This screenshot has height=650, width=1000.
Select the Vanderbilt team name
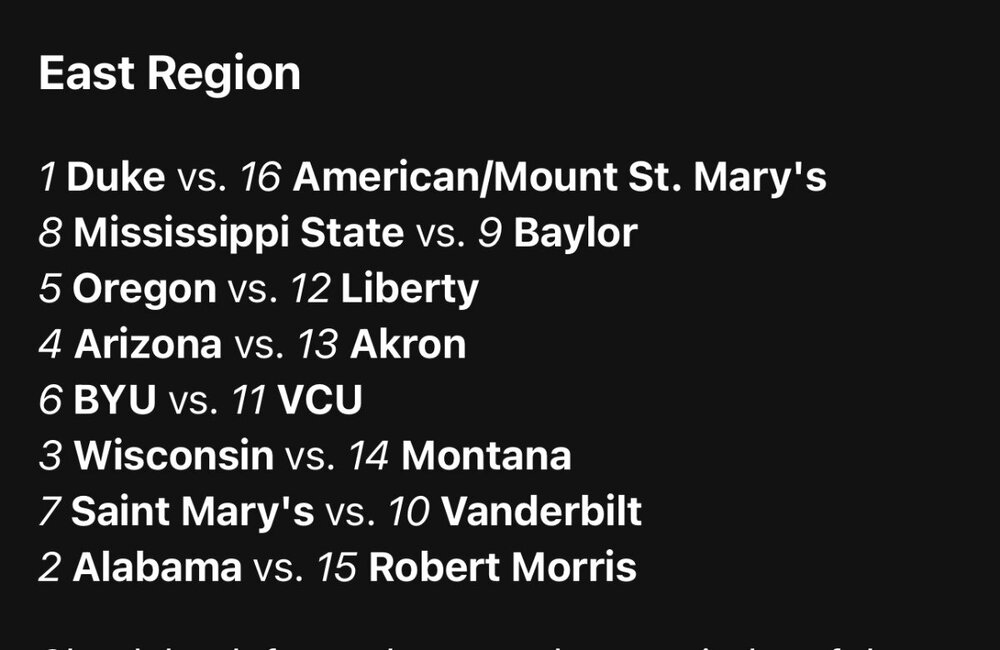(x=541, y=512)
